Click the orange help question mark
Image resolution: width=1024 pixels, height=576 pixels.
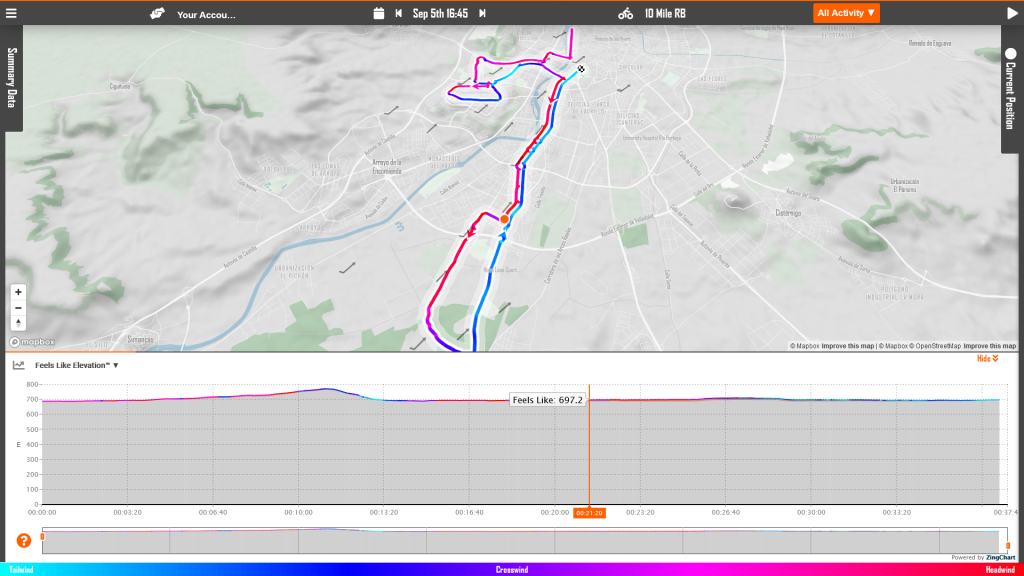point(24,541)
